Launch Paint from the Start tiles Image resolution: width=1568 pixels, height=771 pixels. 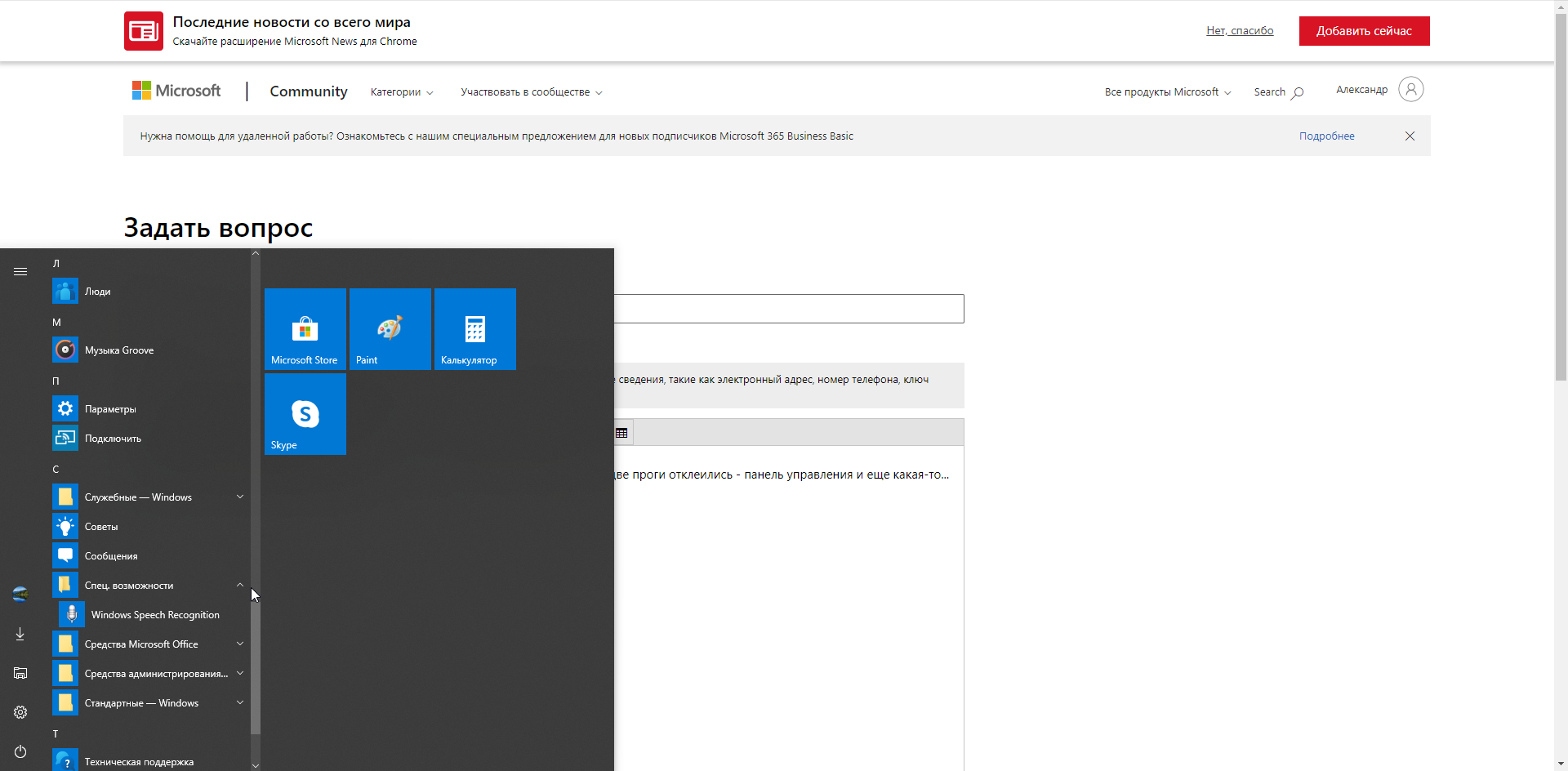click(x=390, y=329)
